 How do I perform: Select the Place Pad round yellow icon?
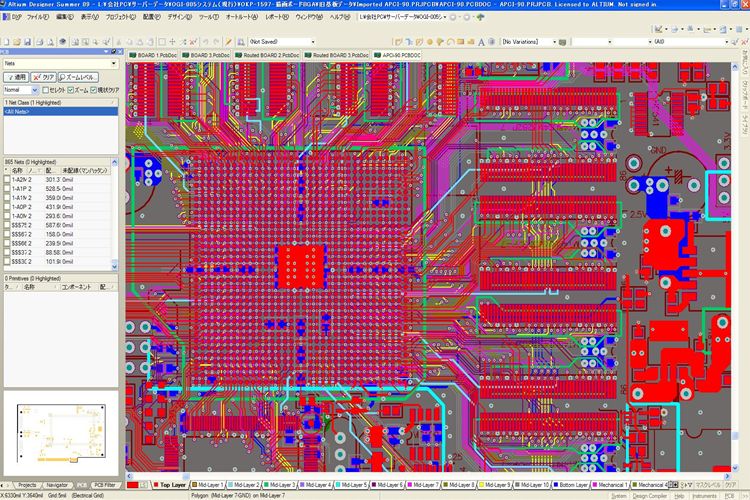tap(430, 42)
